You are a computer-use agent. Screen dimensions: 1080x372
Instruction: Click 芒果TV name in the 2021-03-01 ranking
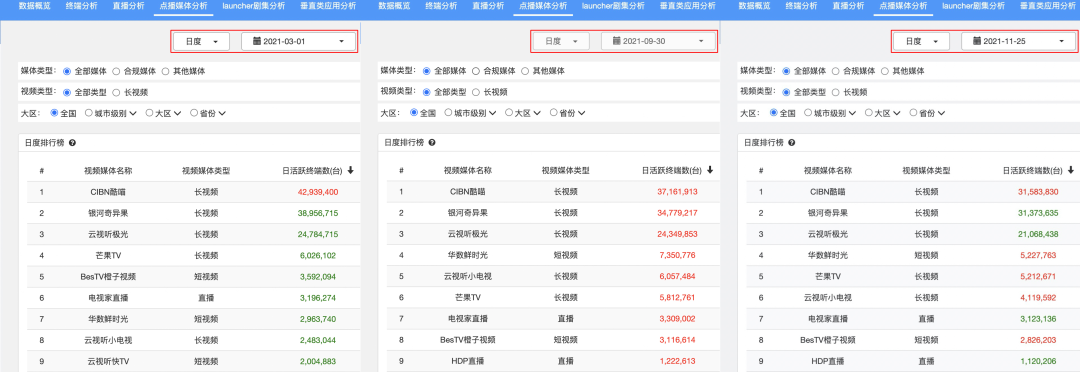coord(106,256)
